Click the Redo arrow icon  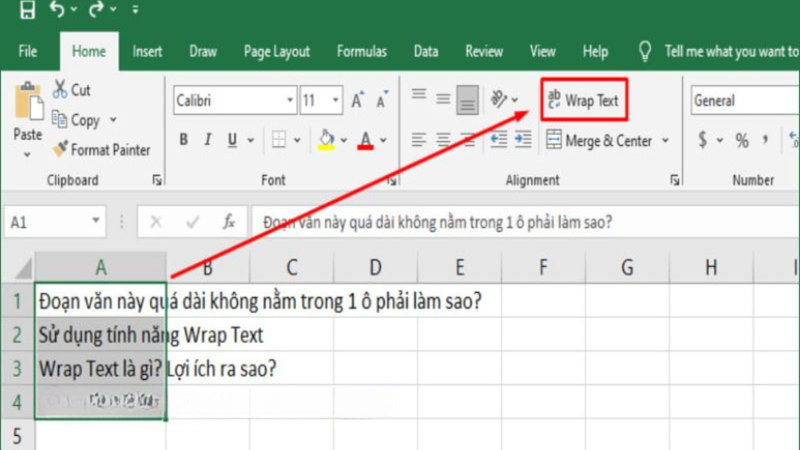pyautogui.click(x=95, y=9)
